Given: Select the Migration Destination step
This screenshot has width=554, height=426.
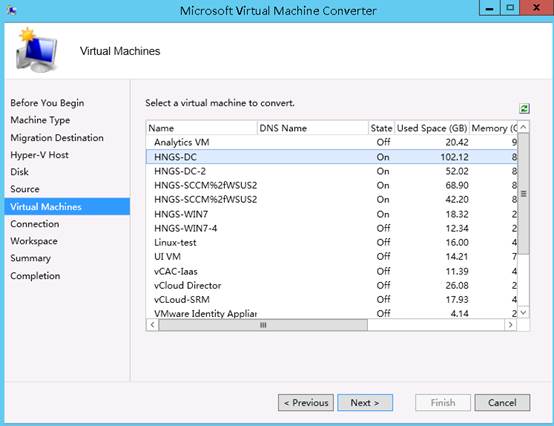Looking at the screenshot, I should pos(57,137).
